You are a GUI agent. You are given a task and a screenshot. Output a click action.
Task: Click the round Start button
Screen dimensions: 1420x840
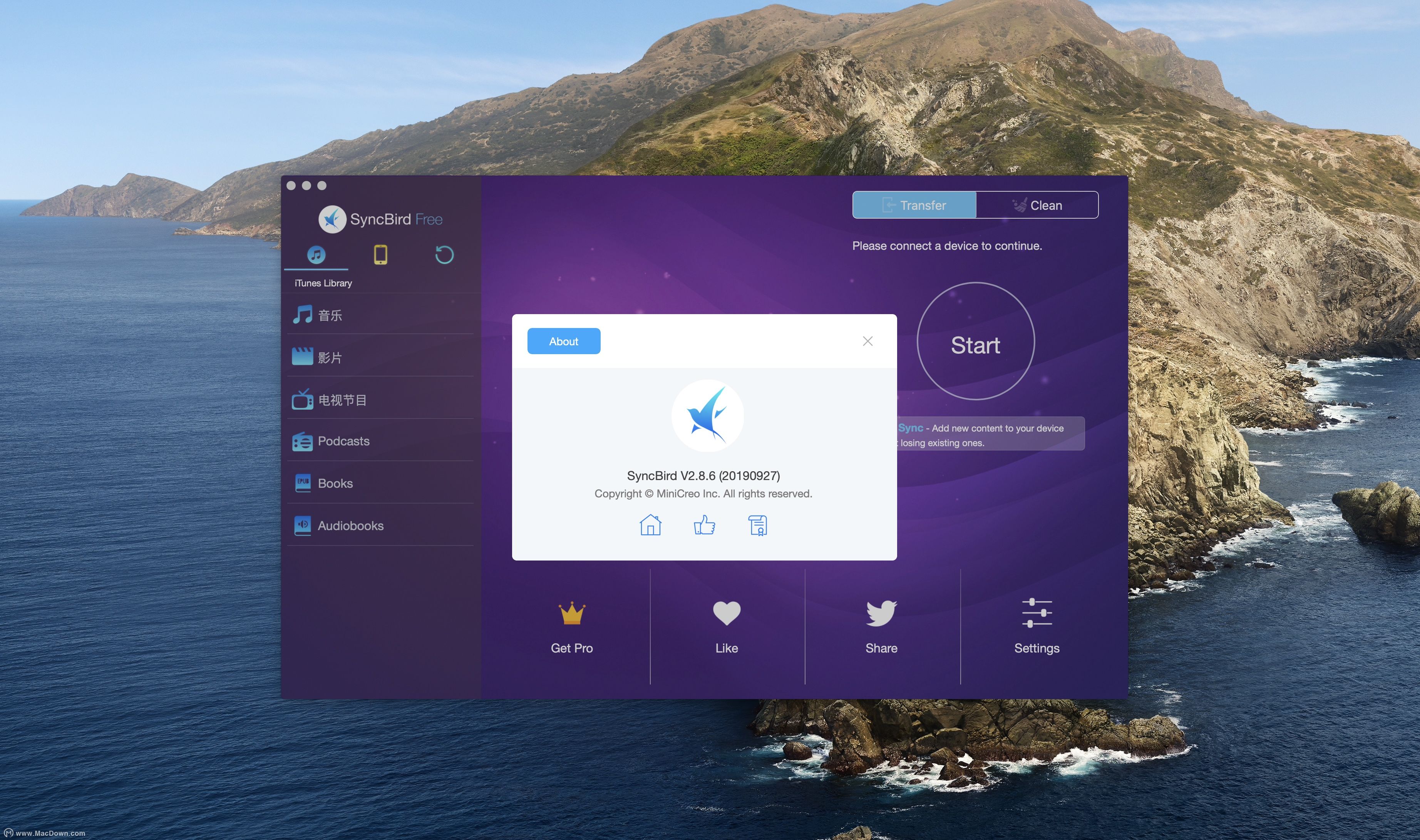pos(975,341)
